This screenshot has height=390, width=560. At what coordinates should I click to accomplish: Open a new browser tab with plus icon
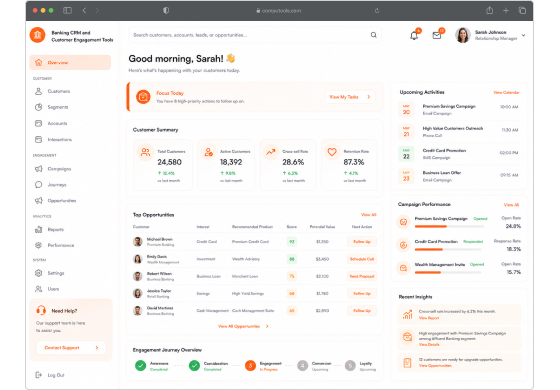506,10
